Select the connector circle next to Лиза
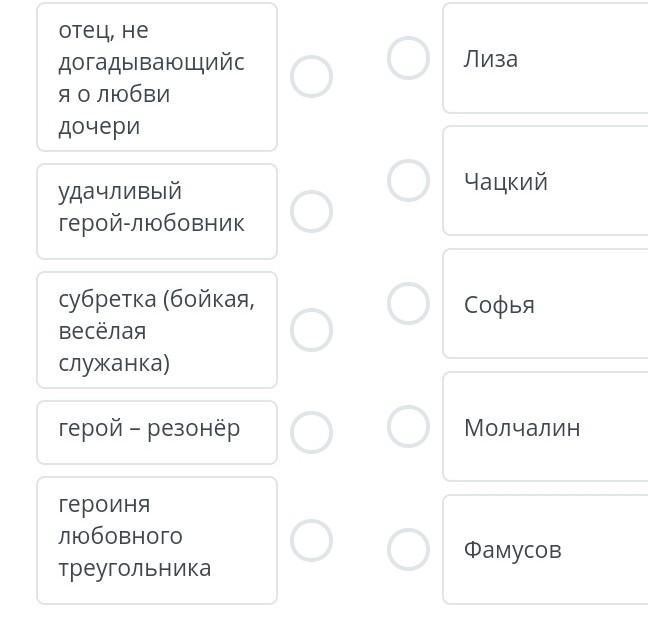The height and width of the screenshot is (641, 648). [x=408, y=58]
